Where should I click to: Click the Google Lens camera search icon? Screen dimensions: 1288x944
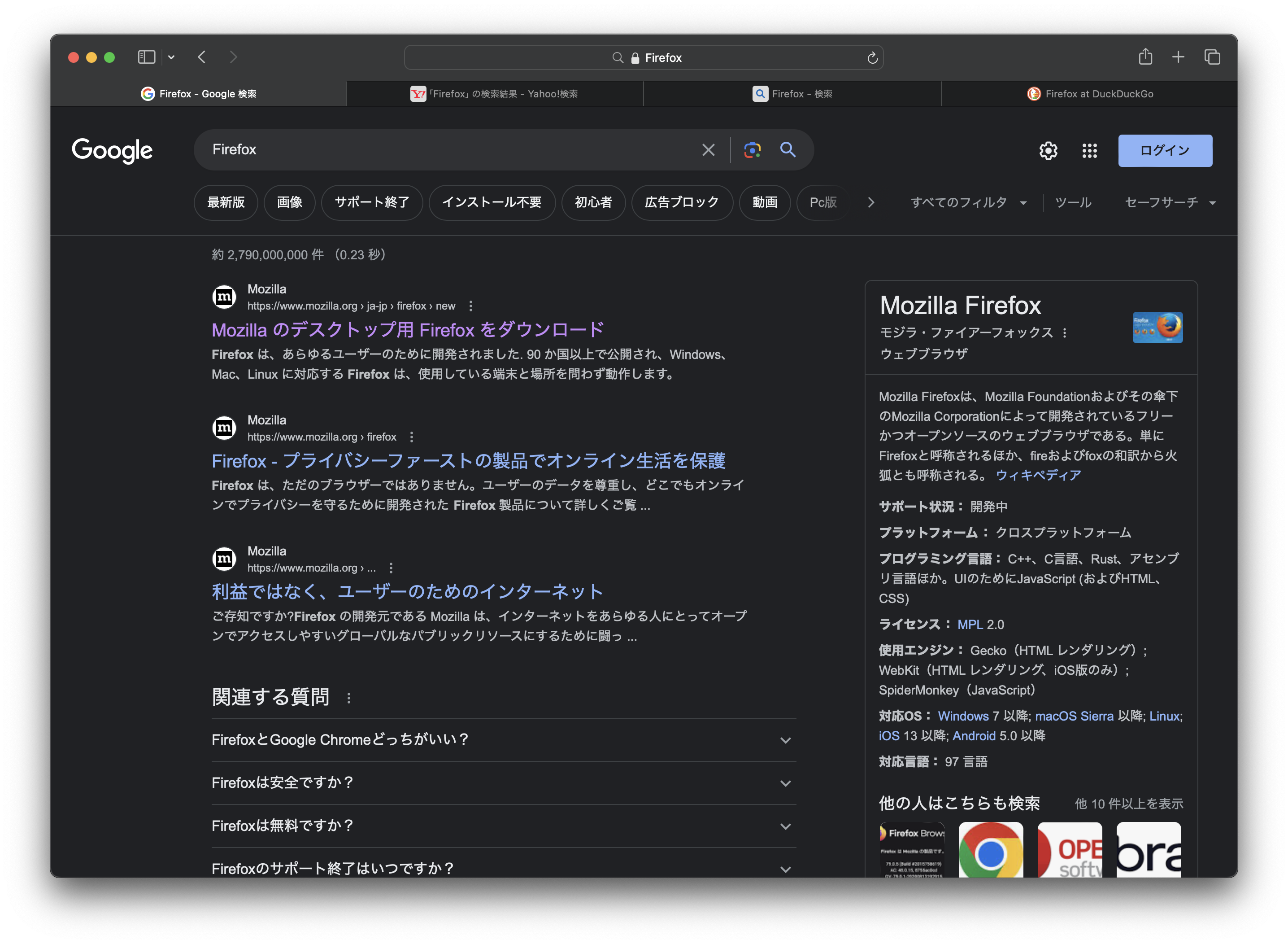pyautogui.click(x=752, y=150)
